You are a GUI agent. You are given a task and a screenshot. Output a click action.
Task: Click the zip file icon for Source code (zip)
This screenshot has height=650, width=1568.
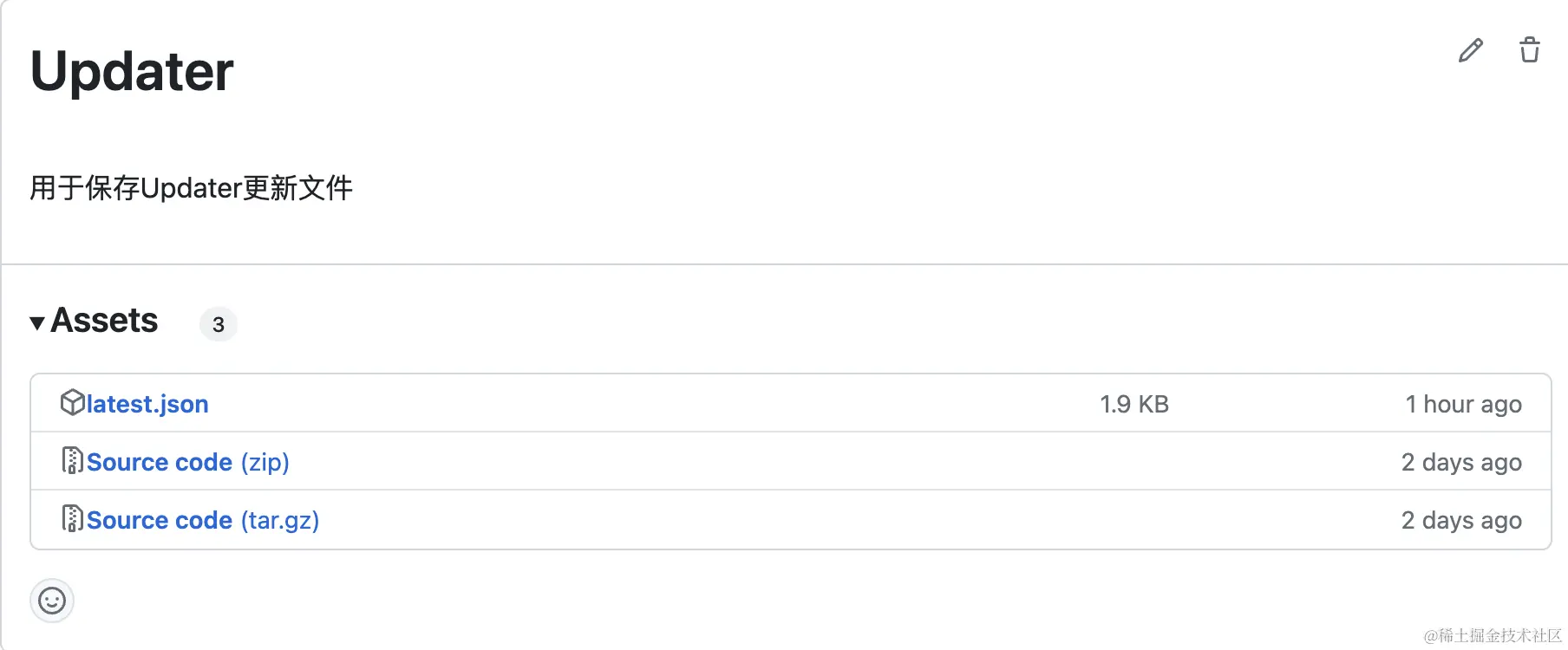coord(73,460)
